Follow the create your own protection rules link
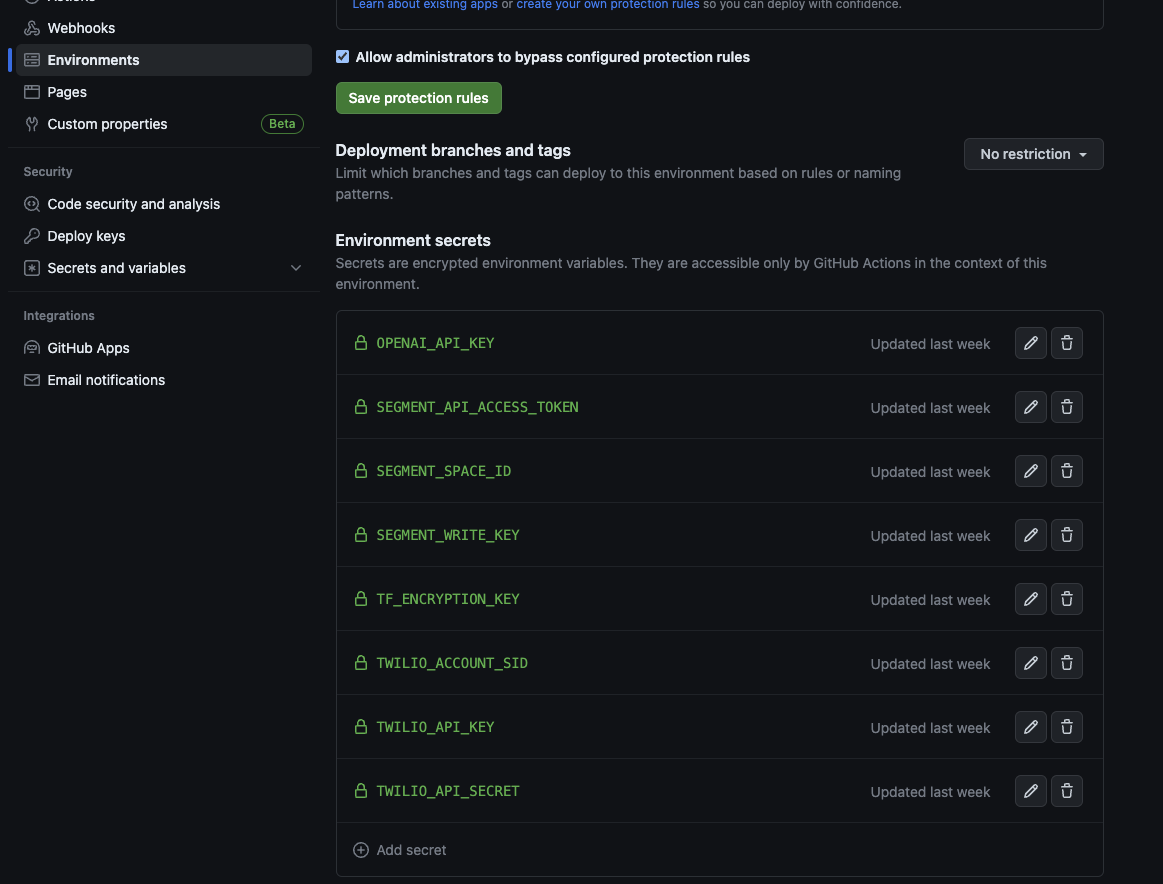Screen dimensions: 1163x884 [608, 5]
